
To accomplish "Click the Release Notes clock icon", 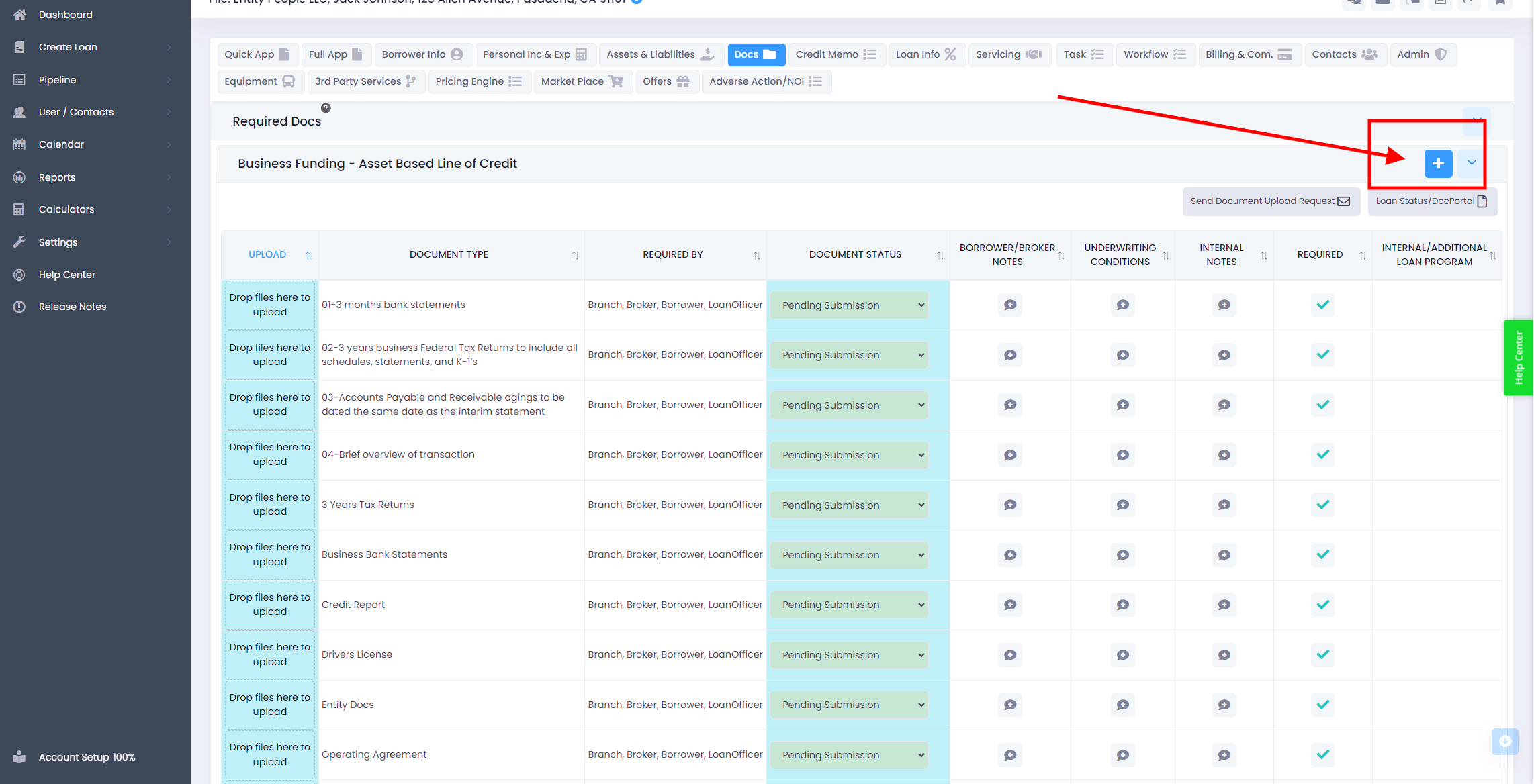I will point(20,306).
